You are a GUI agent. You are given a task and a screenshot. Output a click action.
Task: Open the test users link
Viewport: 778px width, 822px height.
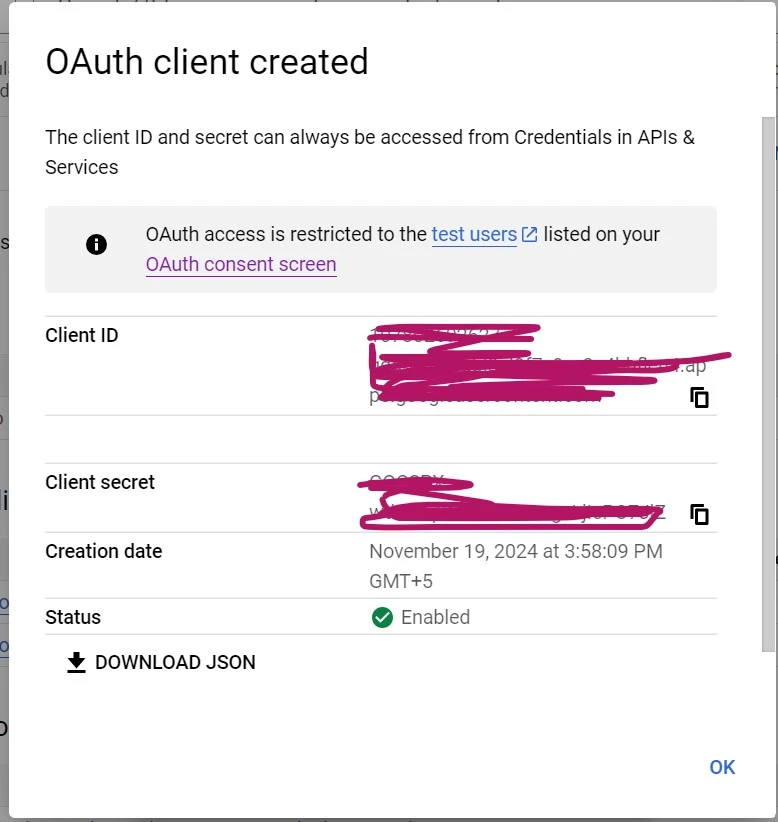474,234
